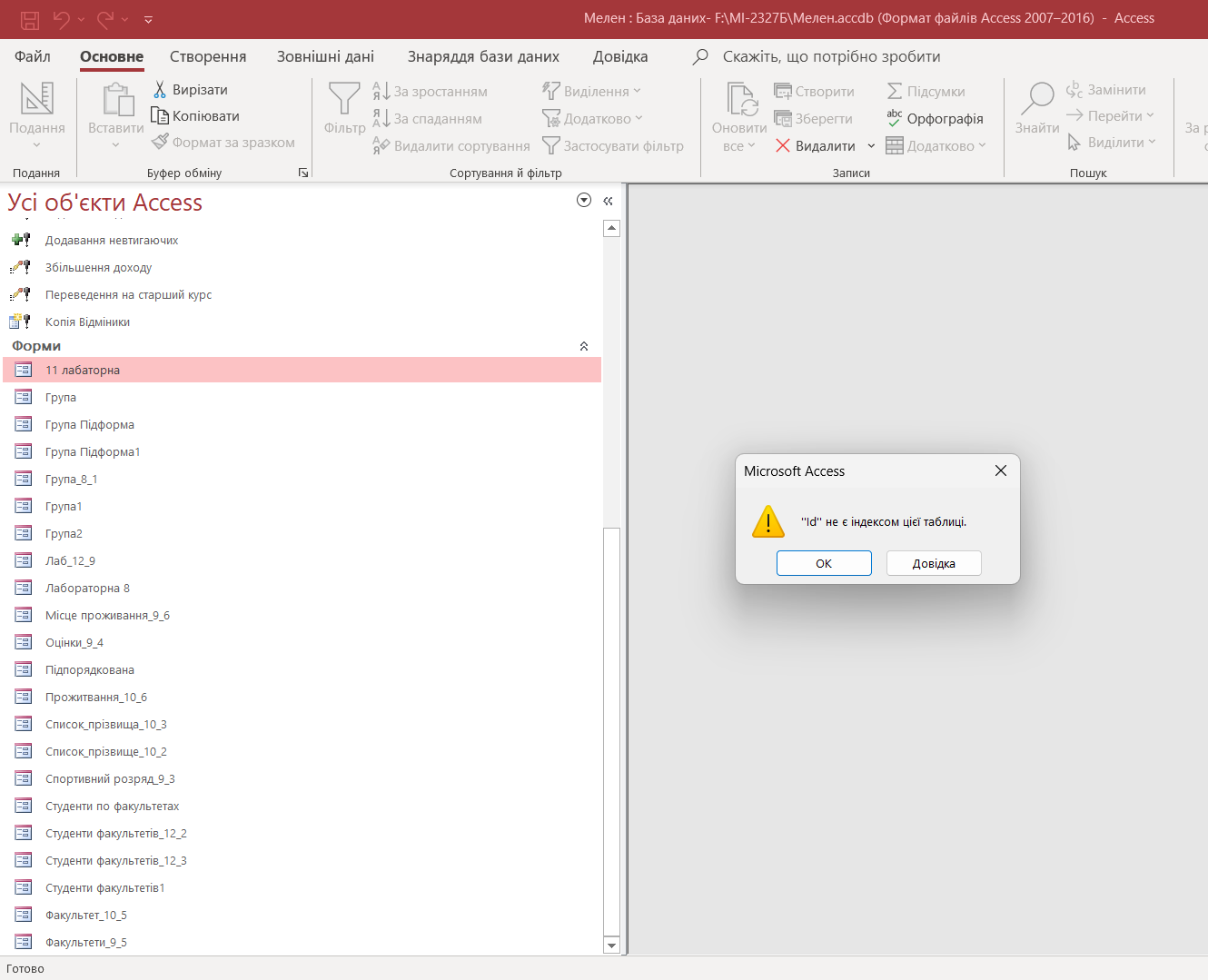The image size is (1208, 980).
Task: Click Довідка button in the error dialog
Action: [934, 563]
